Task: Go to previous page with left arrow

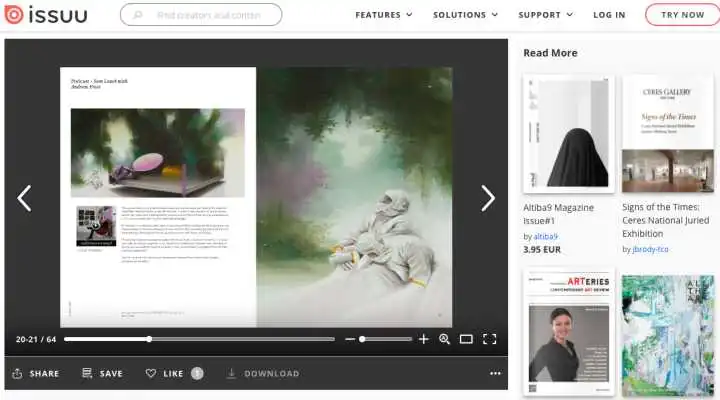Action: coord(24,198)
